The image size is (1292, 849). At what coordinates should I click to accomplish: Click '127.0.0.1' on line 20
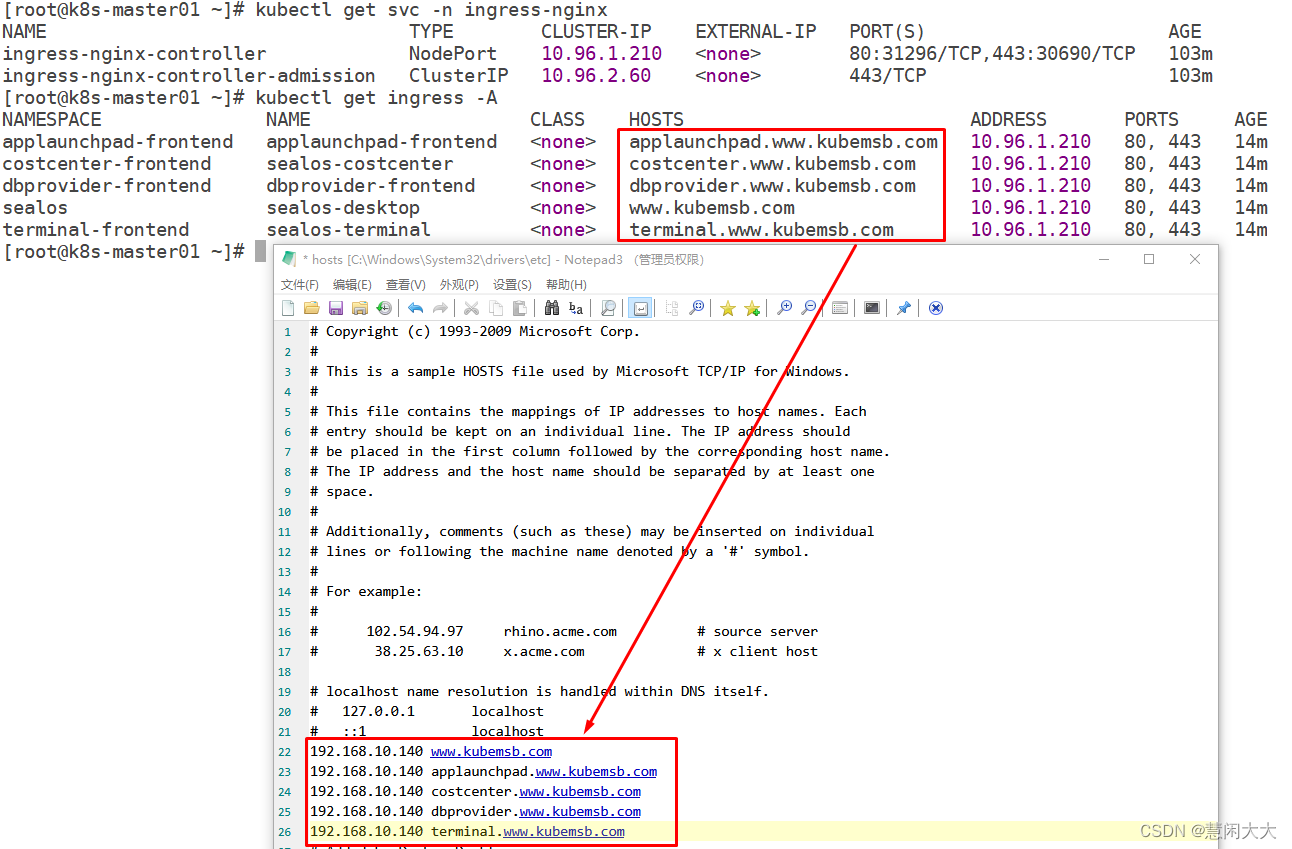378,711
